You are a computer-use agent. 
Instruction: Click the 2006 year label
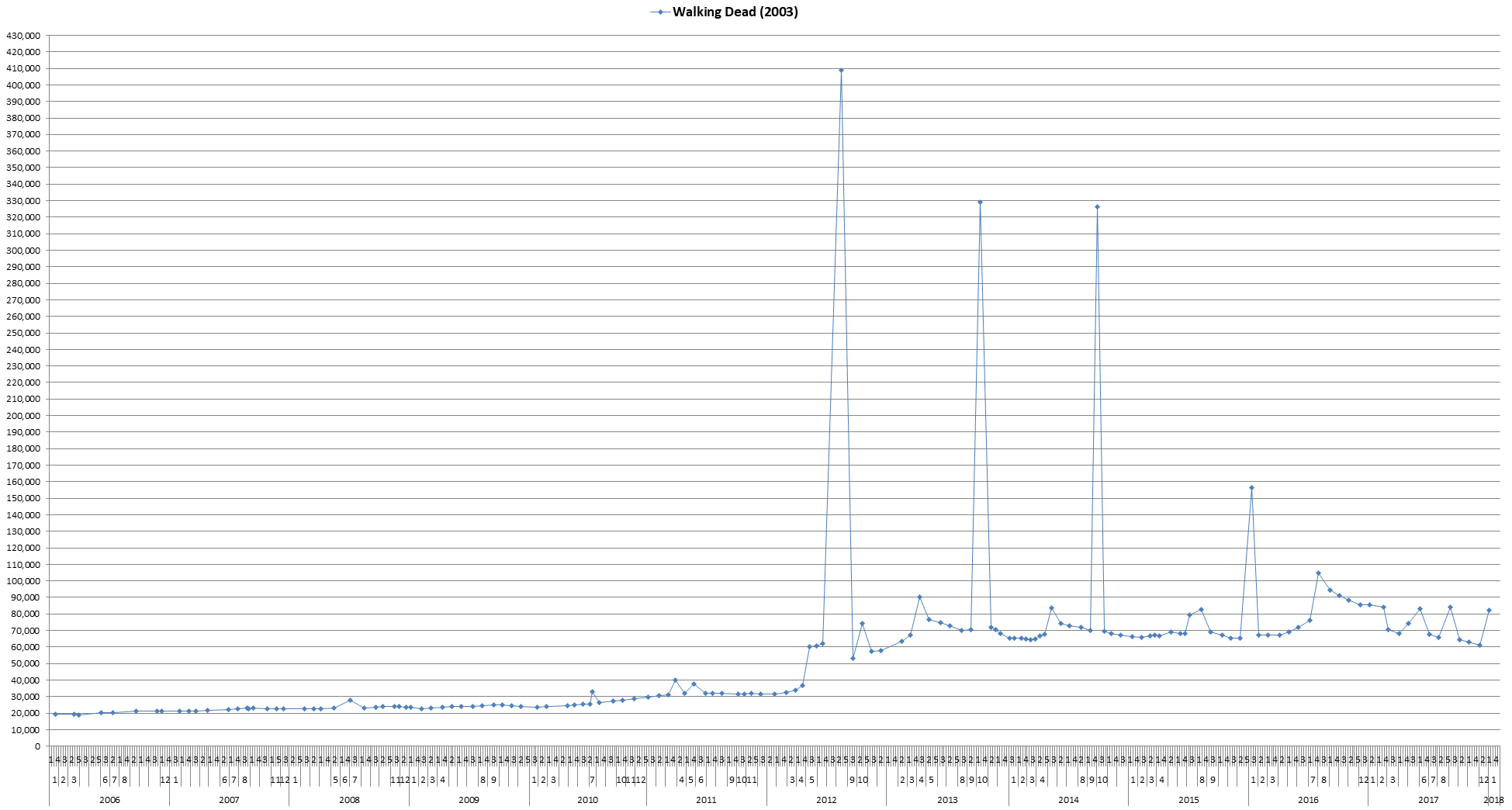click(109, 800)
